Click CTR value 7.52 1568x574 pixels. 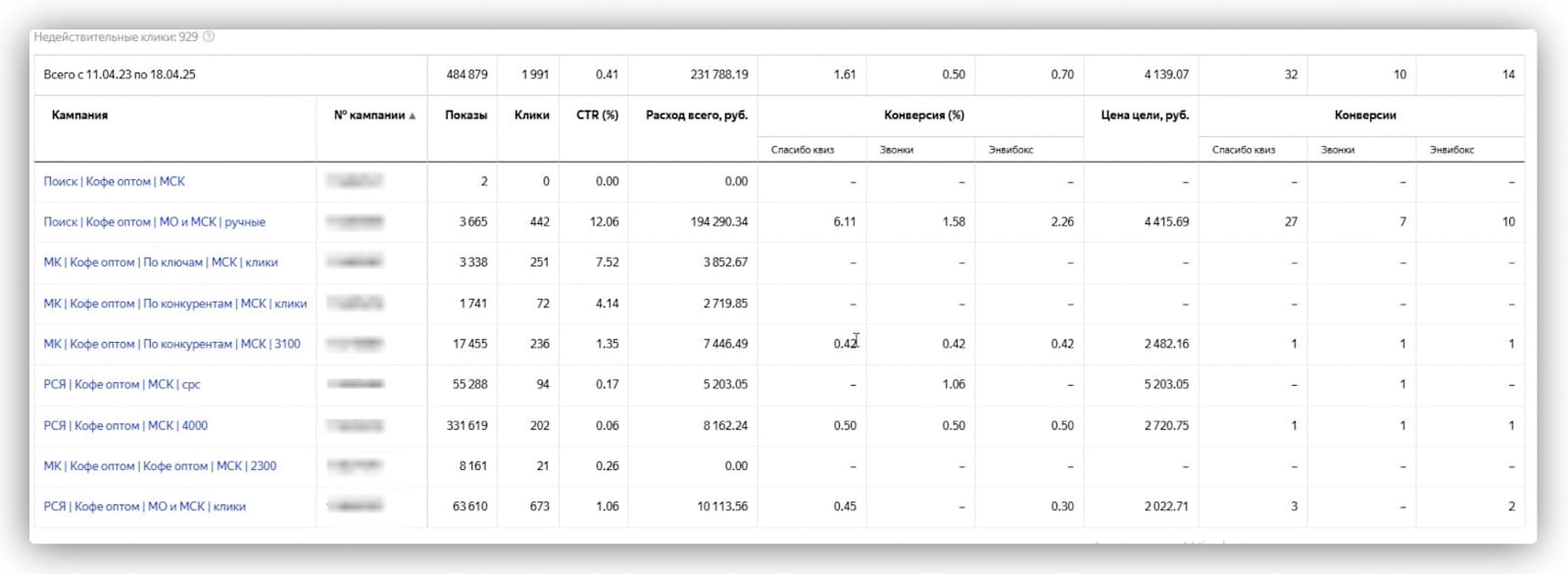click(607, 263)
